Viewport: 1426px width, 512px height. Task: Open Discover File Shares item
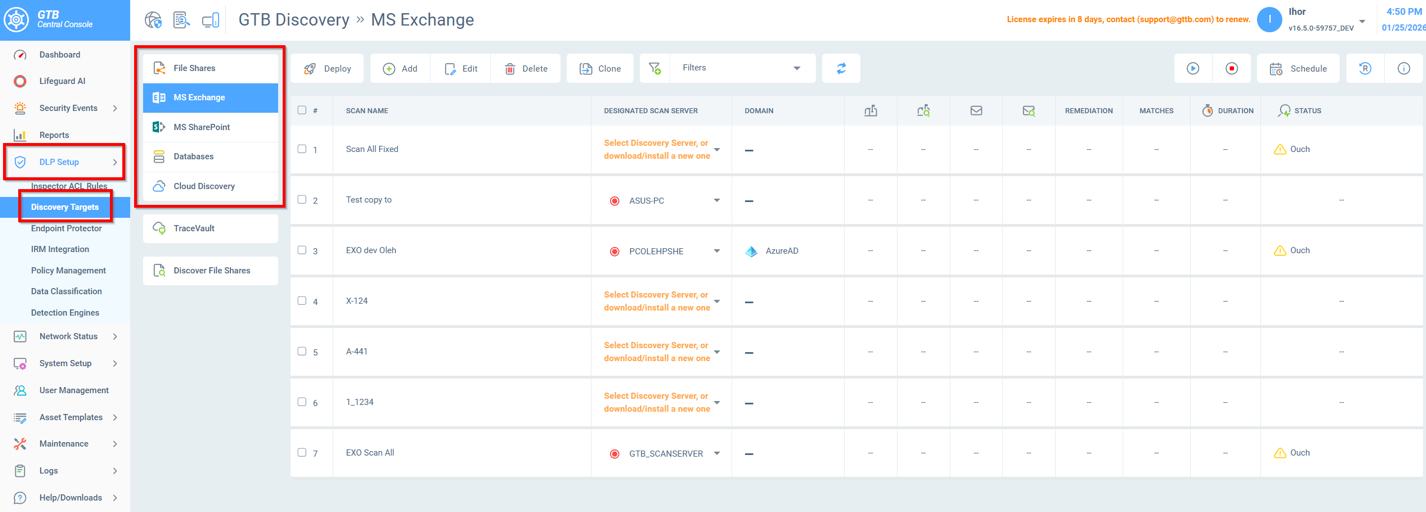[x=211, y=271]
